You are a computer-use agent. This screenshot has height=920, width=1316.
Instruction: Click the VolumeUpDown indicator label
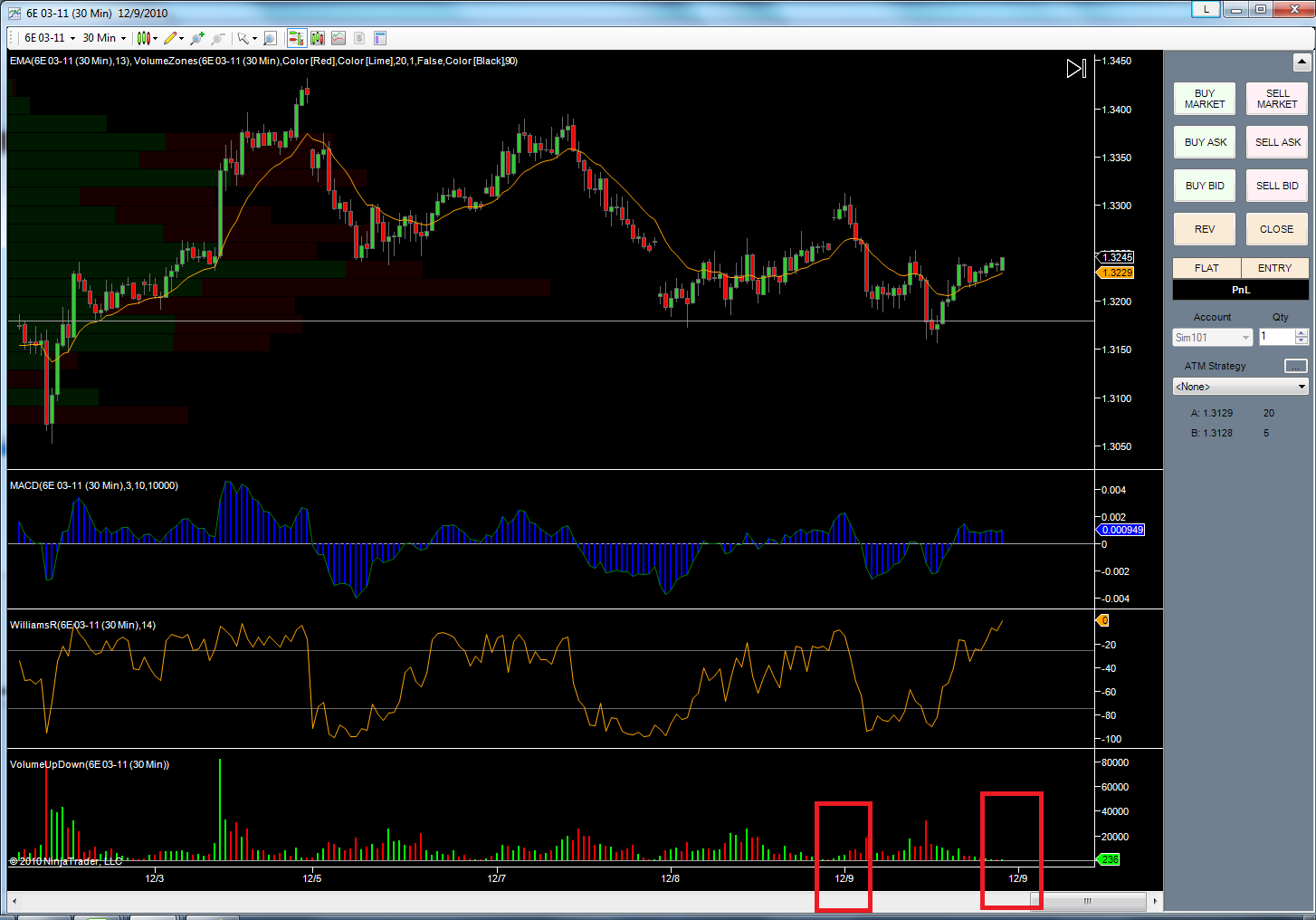coord(90,764)
